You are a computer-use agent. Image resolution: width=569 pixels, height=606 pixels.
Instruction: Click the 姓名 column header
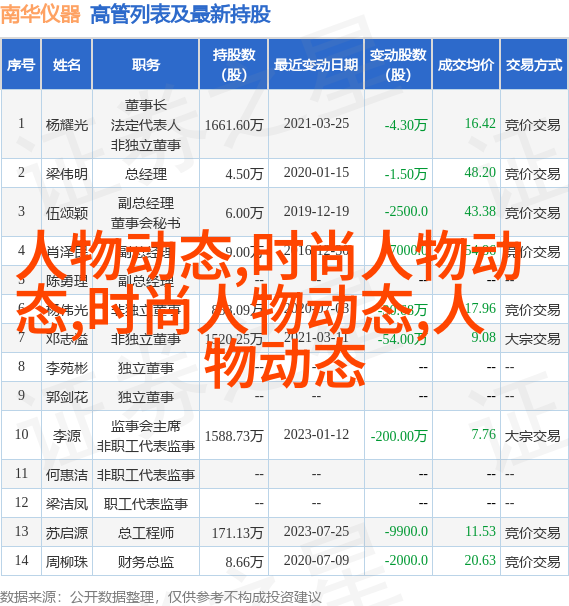click(66, 65)
